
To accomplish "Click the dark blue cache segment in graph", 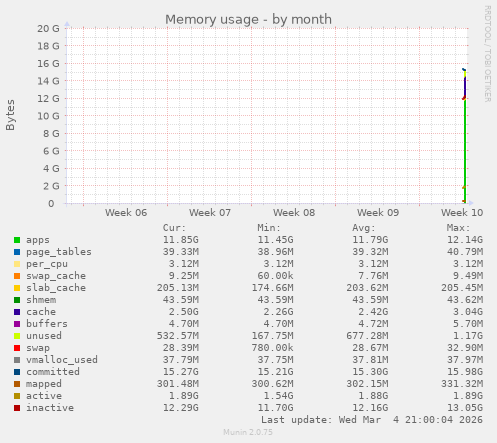I will click(x=465, y=87).
